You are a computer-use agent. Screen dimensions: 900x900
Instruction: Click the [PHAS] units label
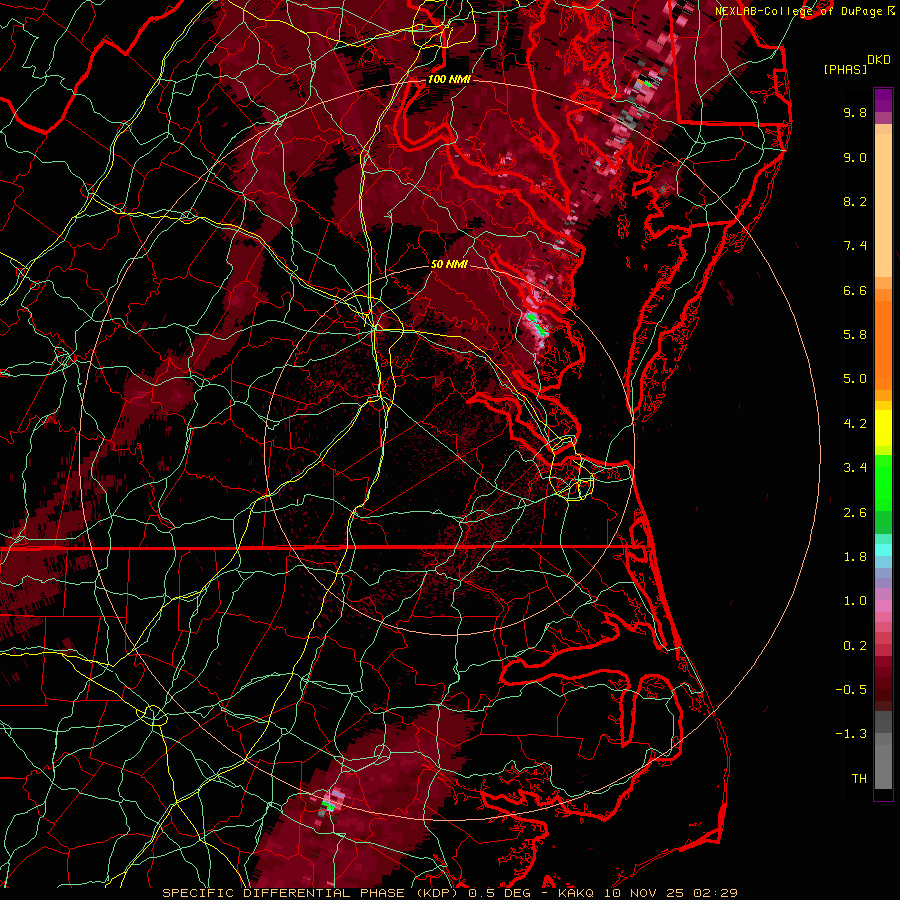pos(845,69)
